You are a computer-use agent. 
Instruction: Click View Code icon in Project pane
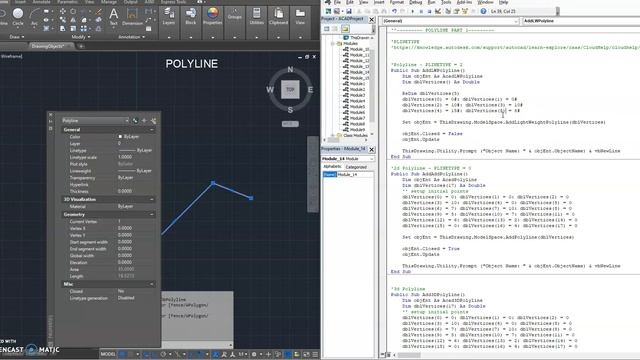[327, 29]
